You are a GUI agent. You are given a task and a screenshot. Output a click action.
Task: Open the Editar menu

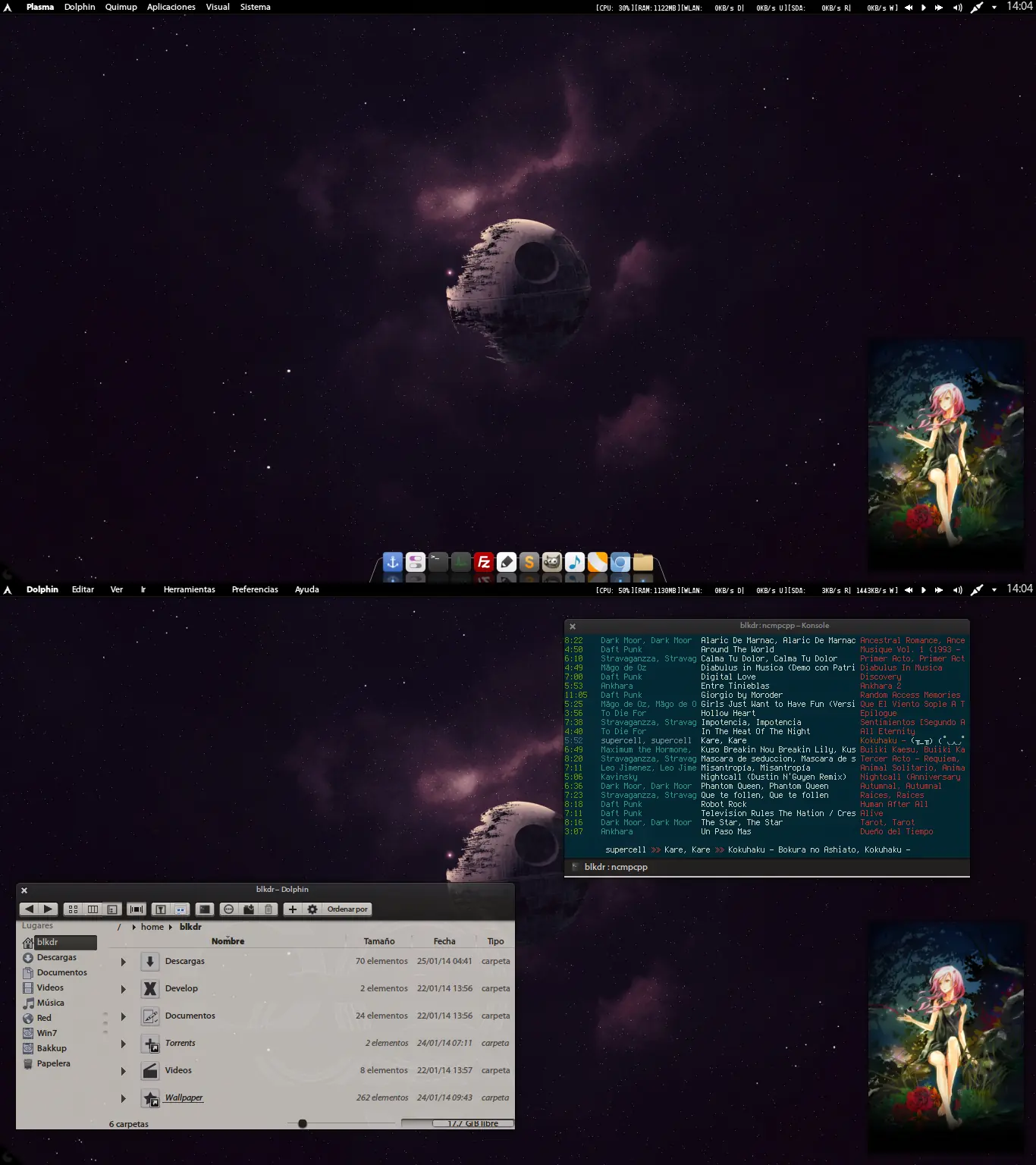83,589
